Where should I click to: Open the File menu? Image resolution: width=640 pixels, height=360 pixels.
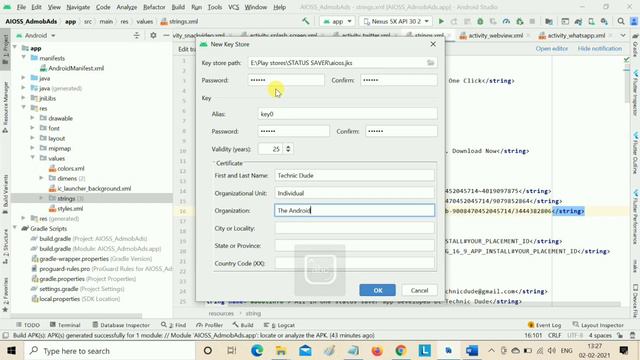[x=21, y=7]
